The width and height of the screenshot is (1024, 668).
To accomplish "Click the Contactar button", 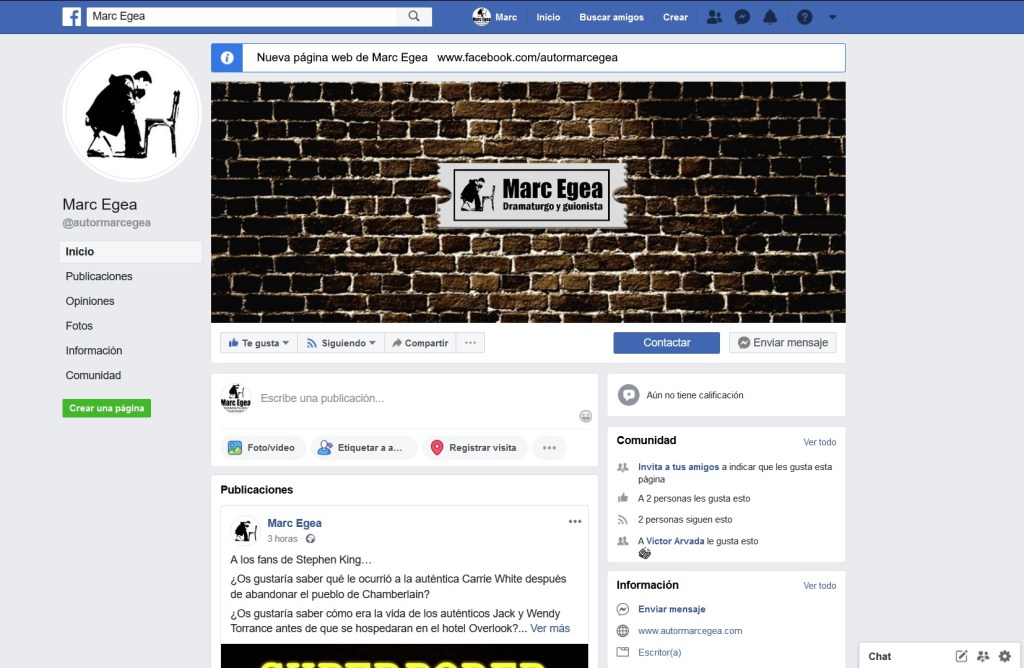I will [666, 343].
